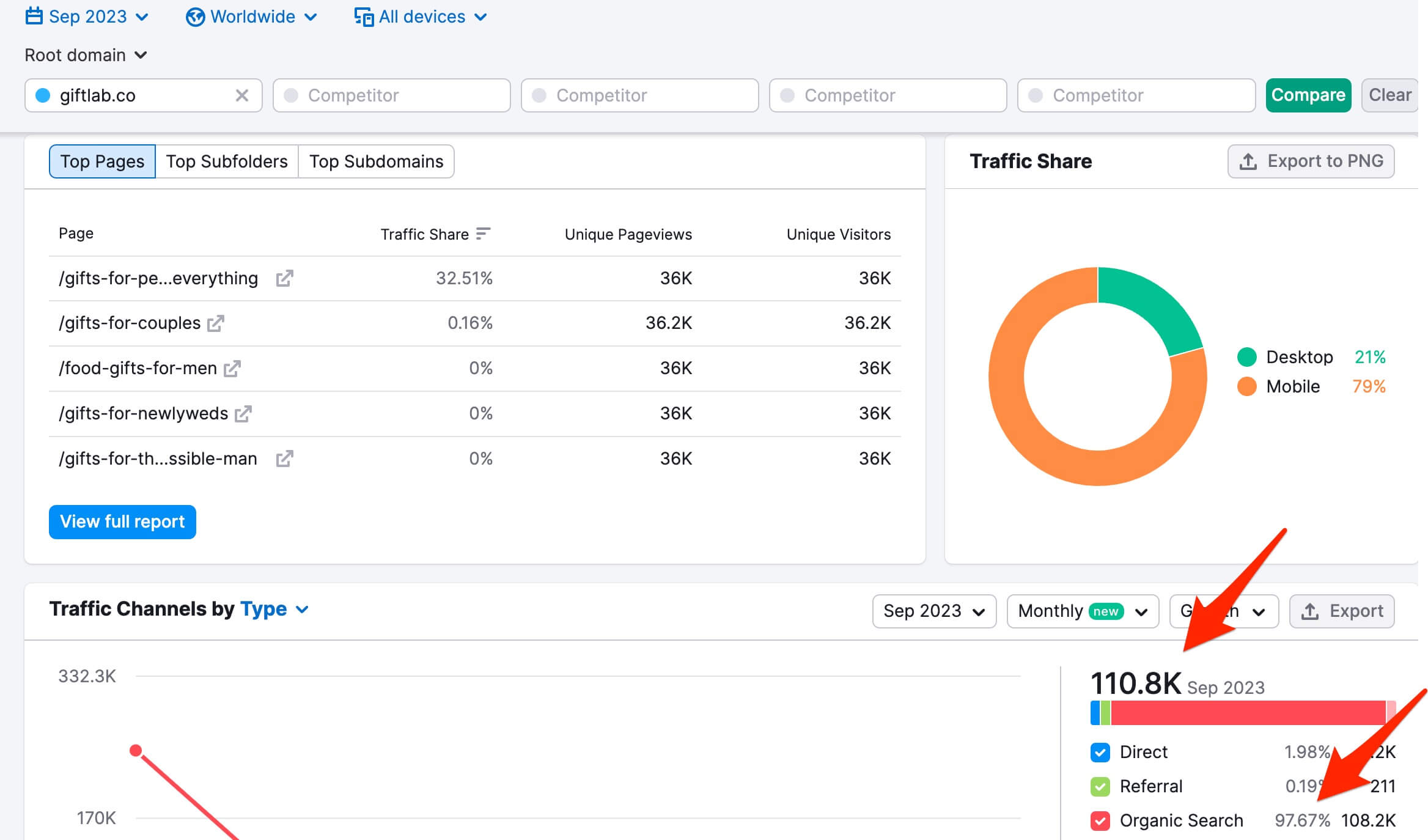Open /food-gifts-for-men external link icon
The width and height of the screenshot is (1428, 840).
[232, 368]
